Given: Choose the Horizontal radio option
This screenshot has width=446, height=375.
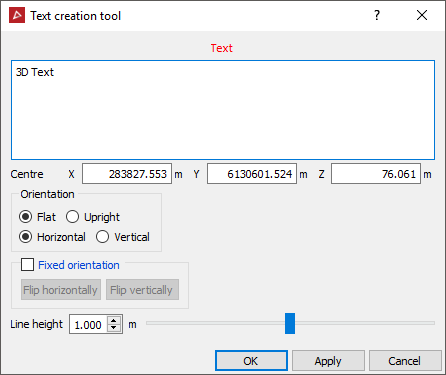Looking at the screenshot, I should pyautogui.click(x=26, y=237).
